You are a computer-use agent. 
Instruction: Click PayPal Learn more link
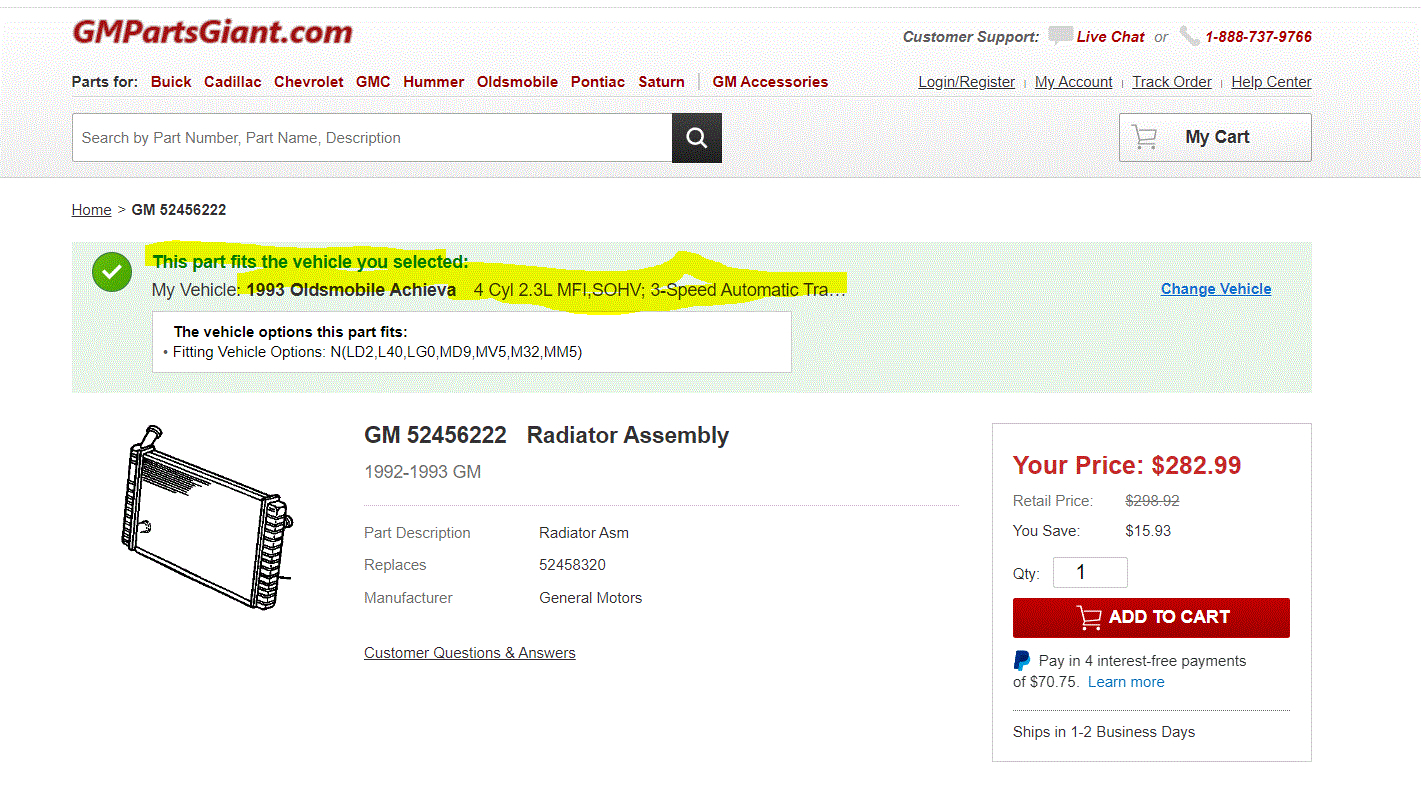click(1126, 682)
